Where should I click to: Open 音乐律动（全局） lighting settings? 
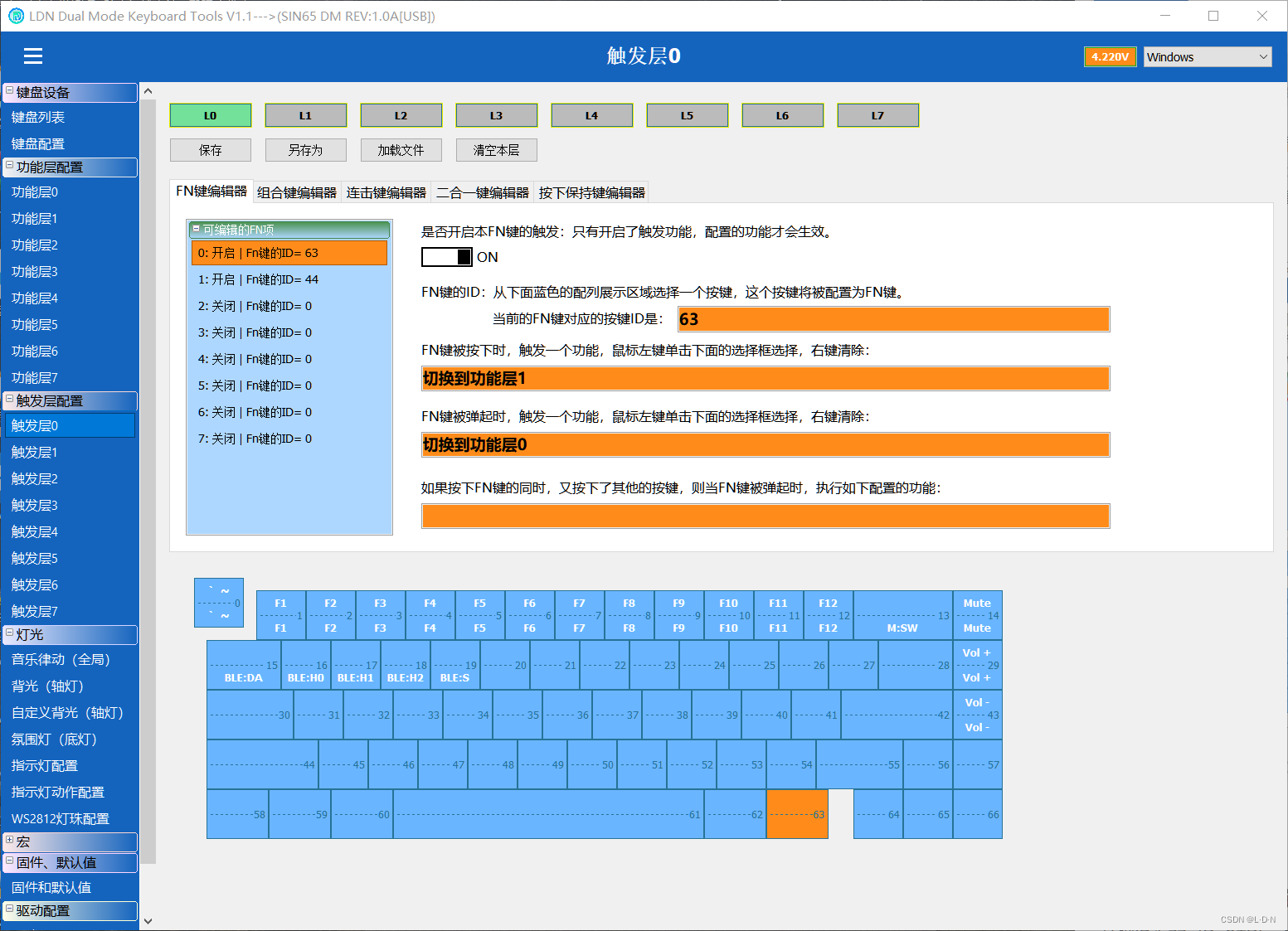(70, 660)
